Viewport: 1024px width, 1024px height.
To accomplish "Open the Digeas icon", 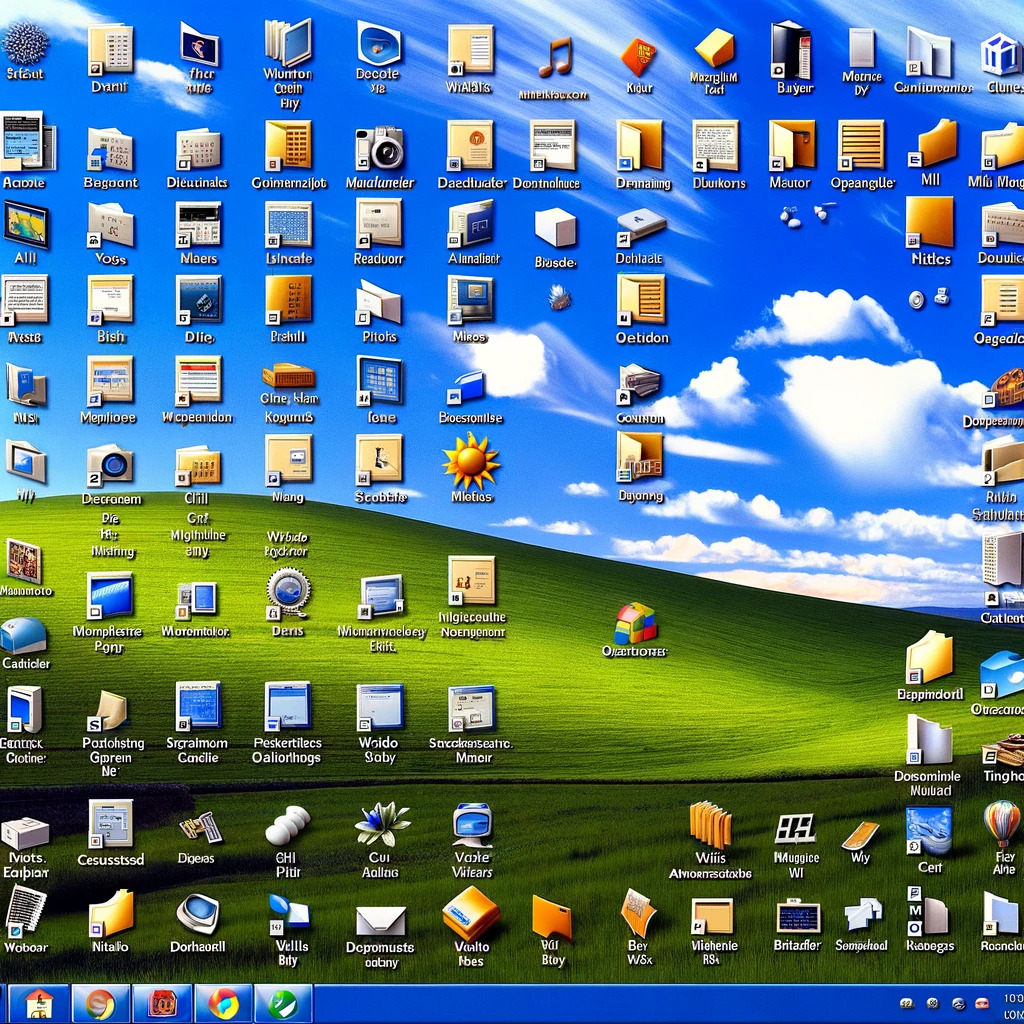I will 200,828.
